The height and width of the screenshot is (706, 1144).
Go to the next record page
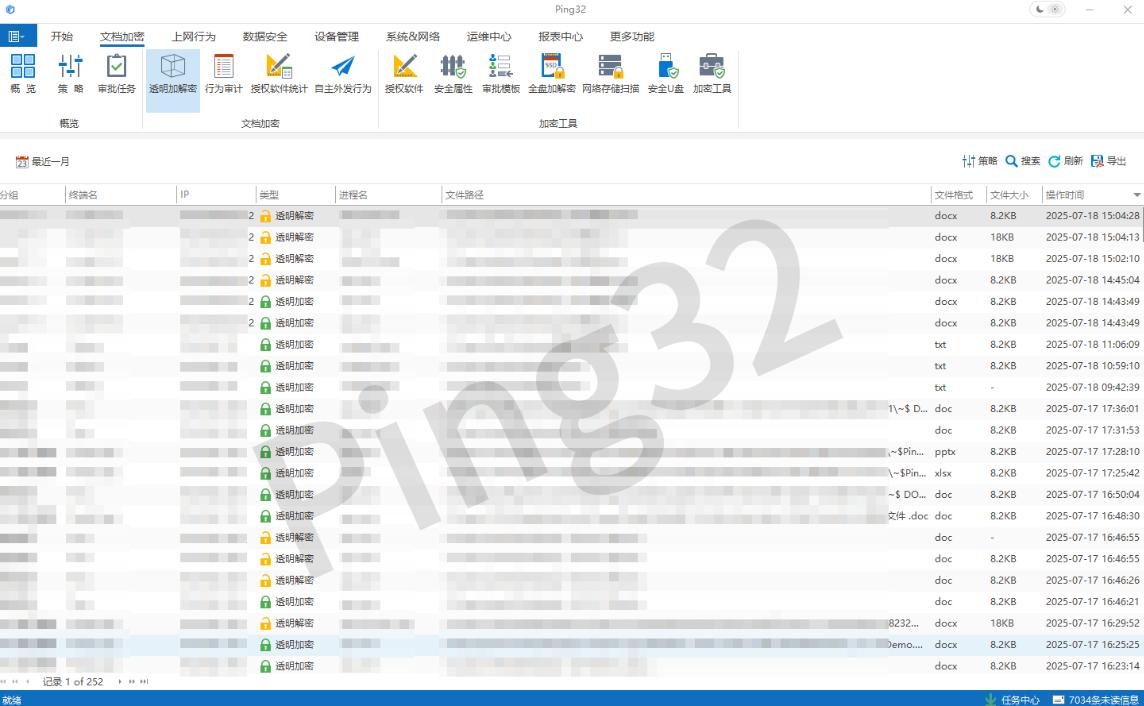pos(120,680)
